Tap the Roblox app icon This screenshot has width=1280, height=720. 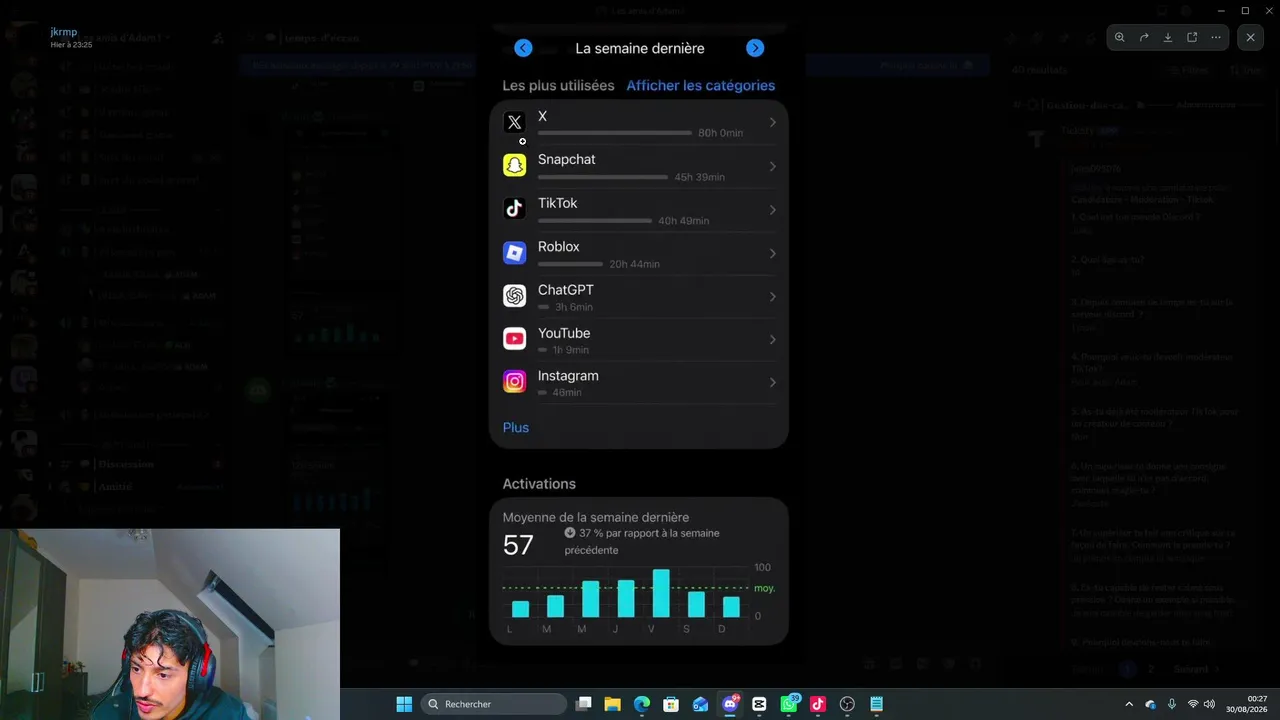514,253
